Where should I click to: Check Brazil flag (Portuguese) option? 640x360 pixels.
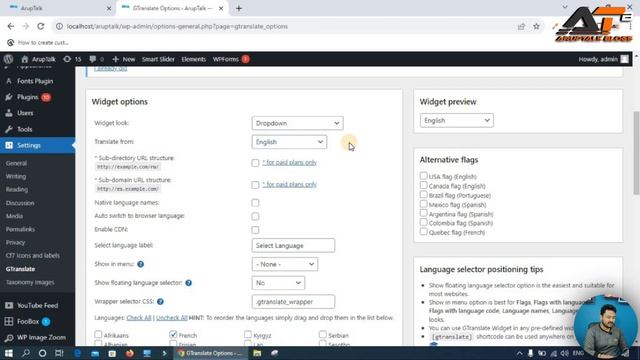coord(423,195)
